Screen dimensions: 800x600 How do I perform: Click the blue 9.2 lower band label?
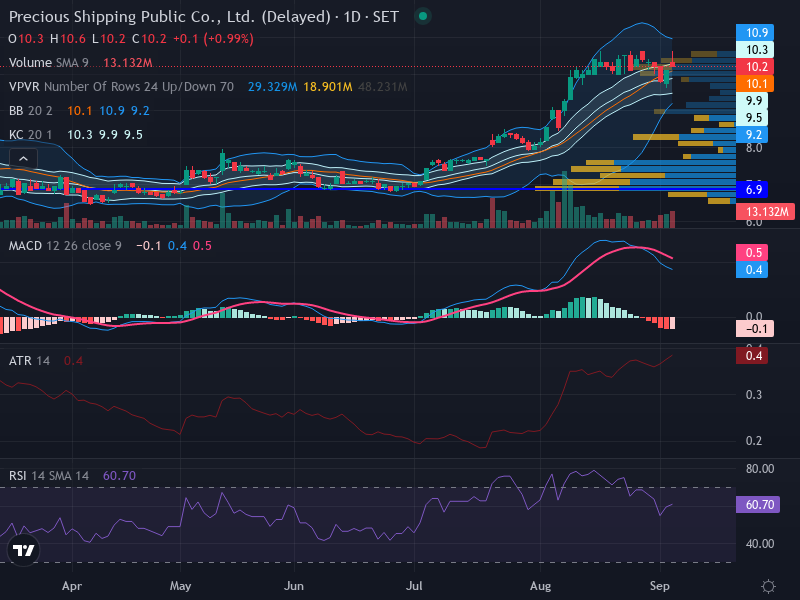tap(752, 135)
